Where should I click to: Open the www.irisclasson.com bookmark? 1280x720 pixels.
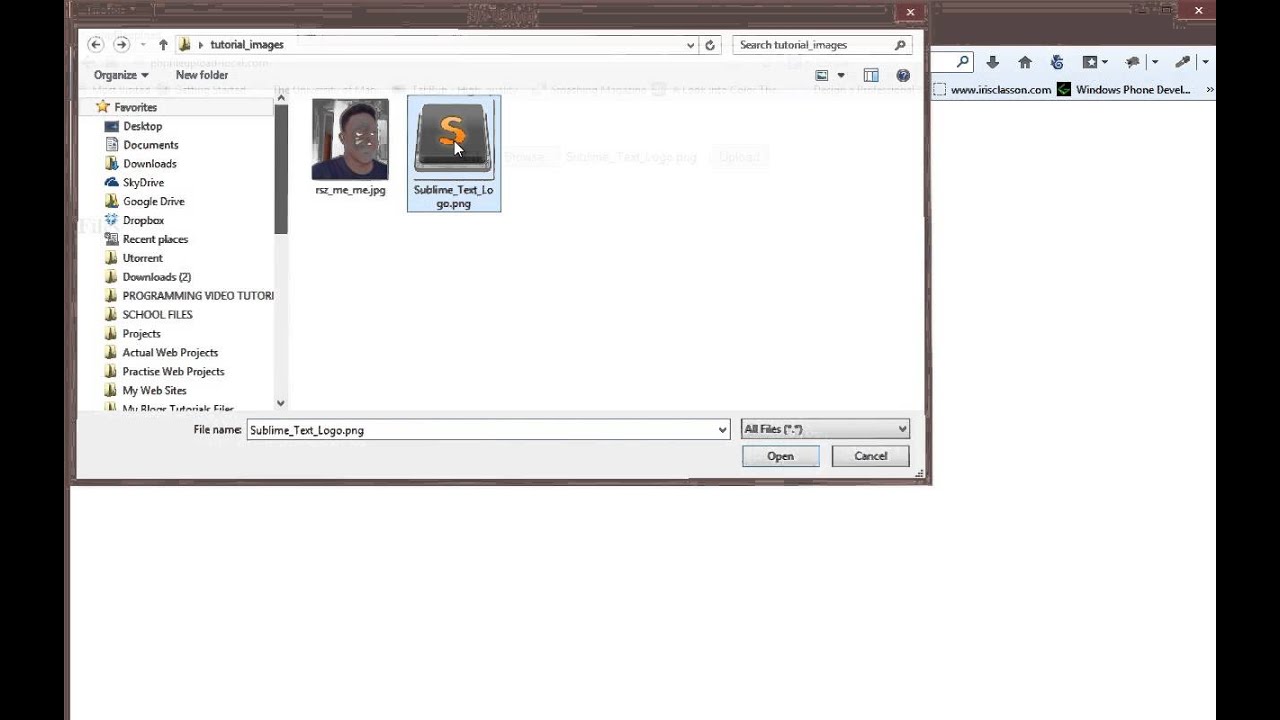tap(993, 90)
